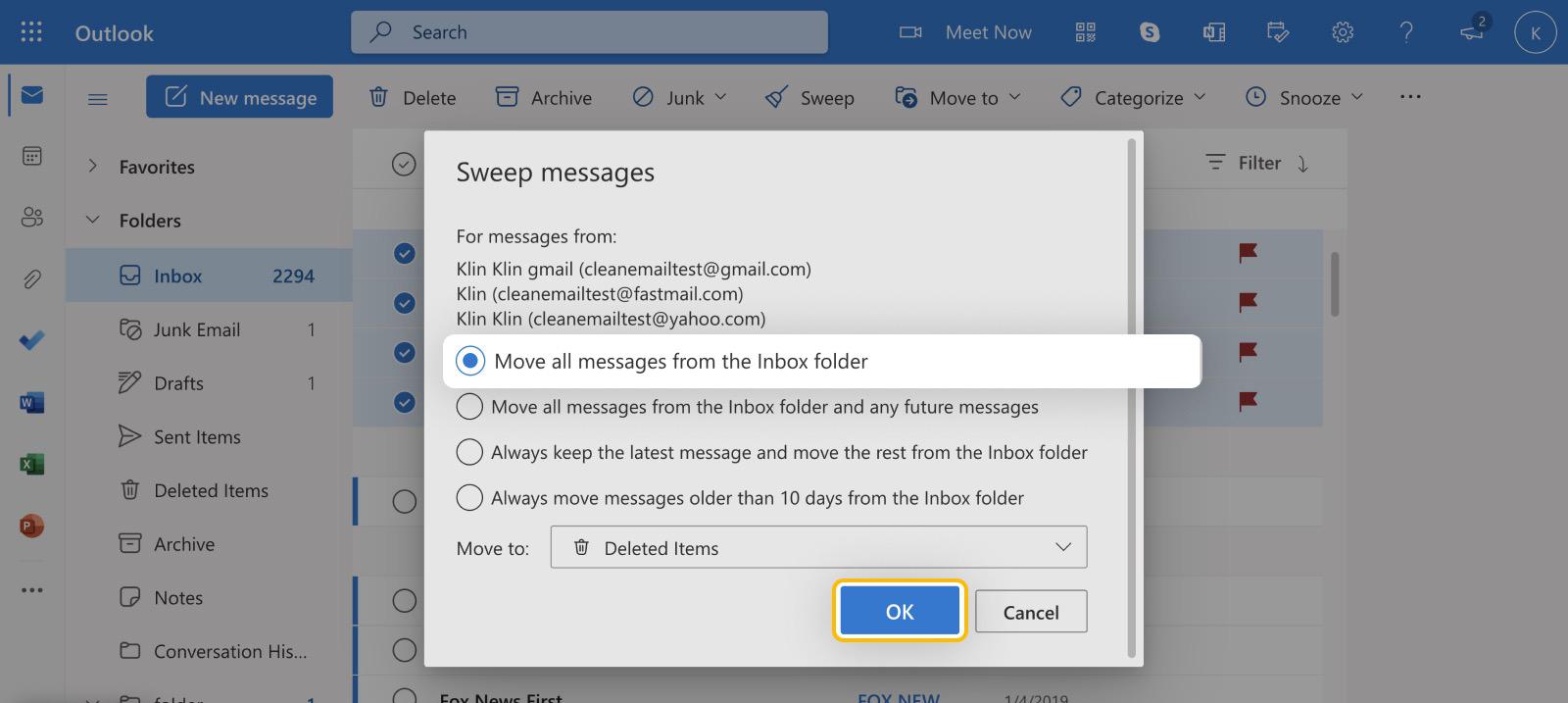
Task: Select 'Always move messages older than 10 days'
Action: pyautogui.click(x=469, y=497)
